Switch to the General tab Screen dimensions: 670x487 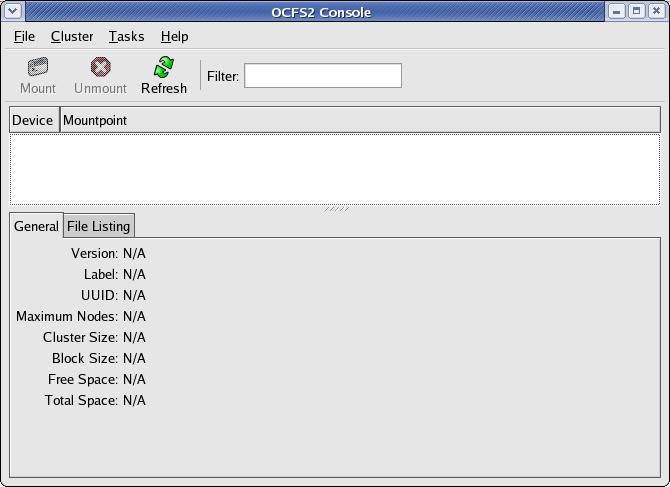[36, 226]
